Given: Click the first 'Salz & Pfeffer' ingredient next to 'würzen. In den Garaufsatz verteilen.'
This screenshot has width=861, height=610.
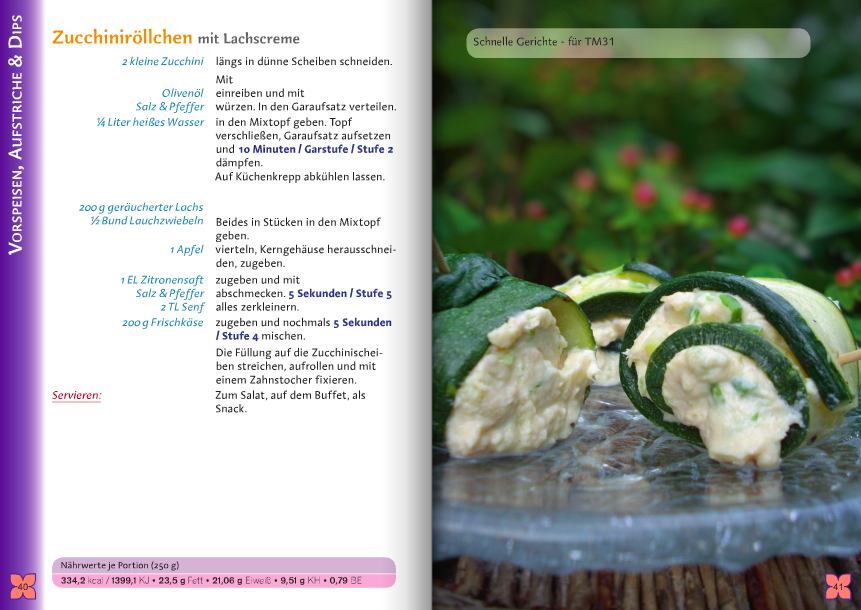Looking at the screenshot, I should [170, 107].
